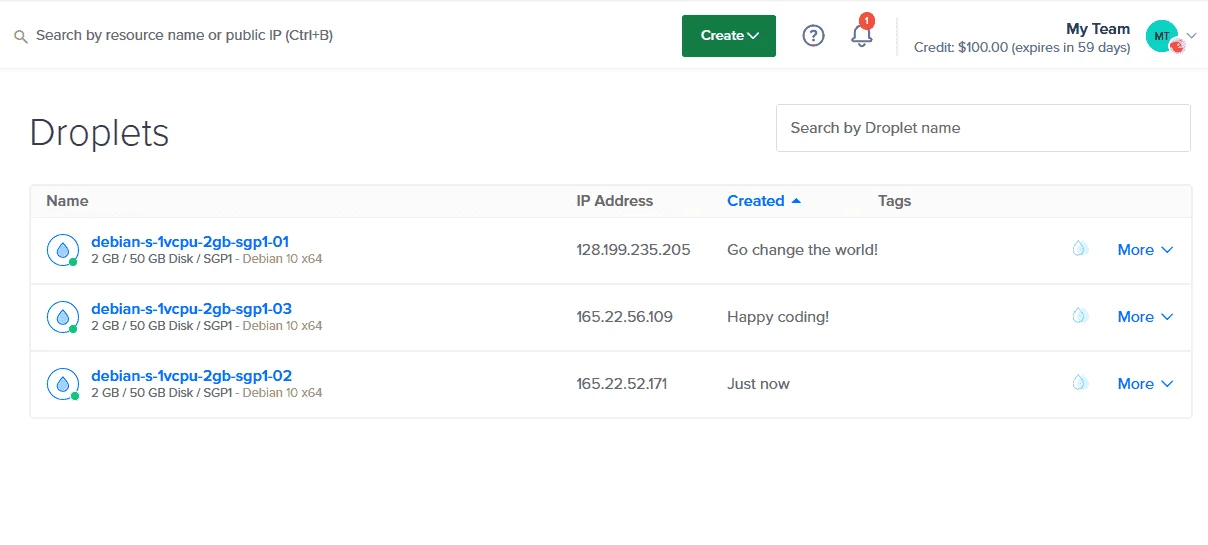Sort droplets by Name column
1208x545 pixels.
tap(67, 201)
